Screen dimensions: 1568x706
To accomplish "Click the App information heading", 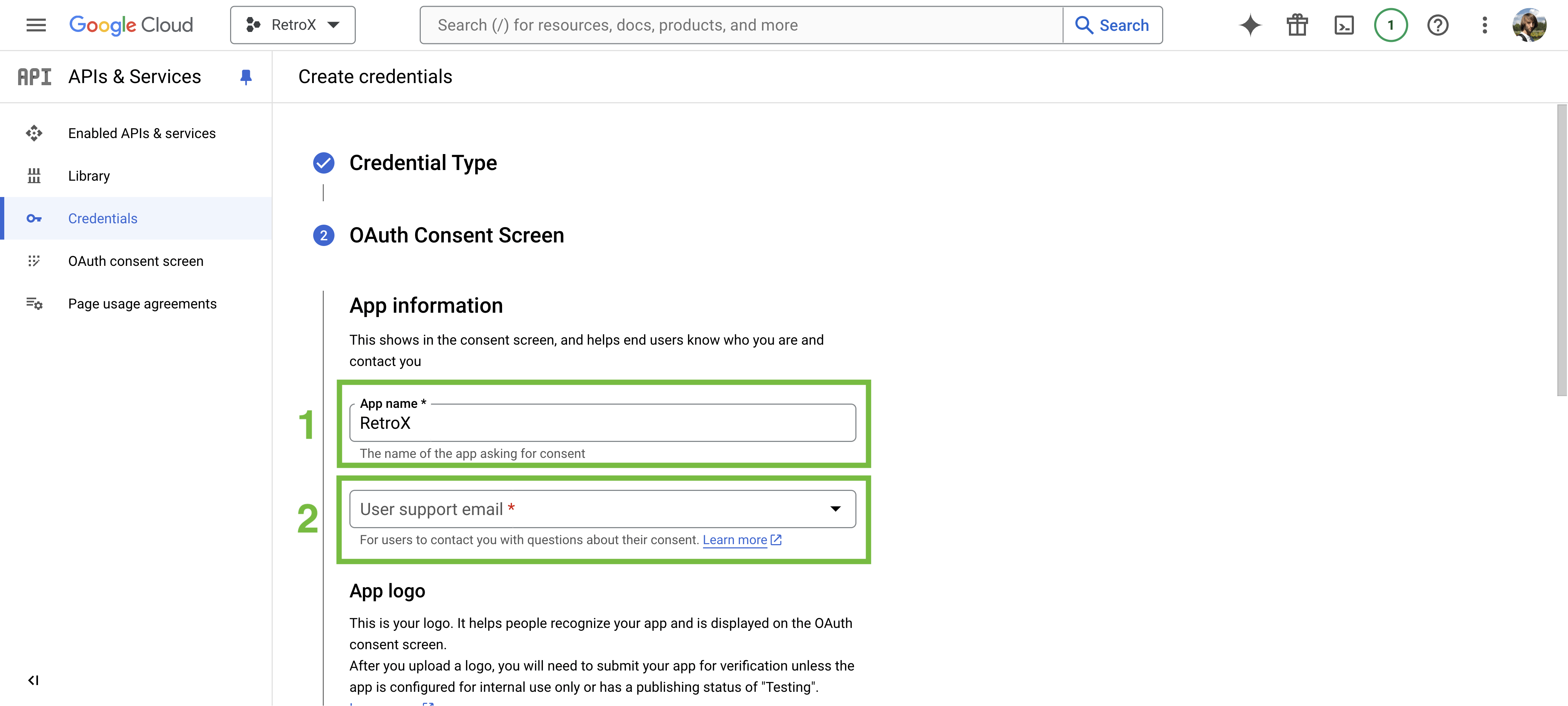I will [426, 306].
